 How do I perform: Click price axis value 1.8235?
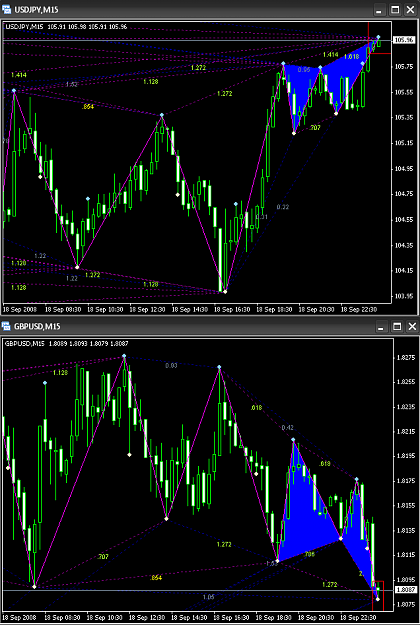tap(405, 407)
